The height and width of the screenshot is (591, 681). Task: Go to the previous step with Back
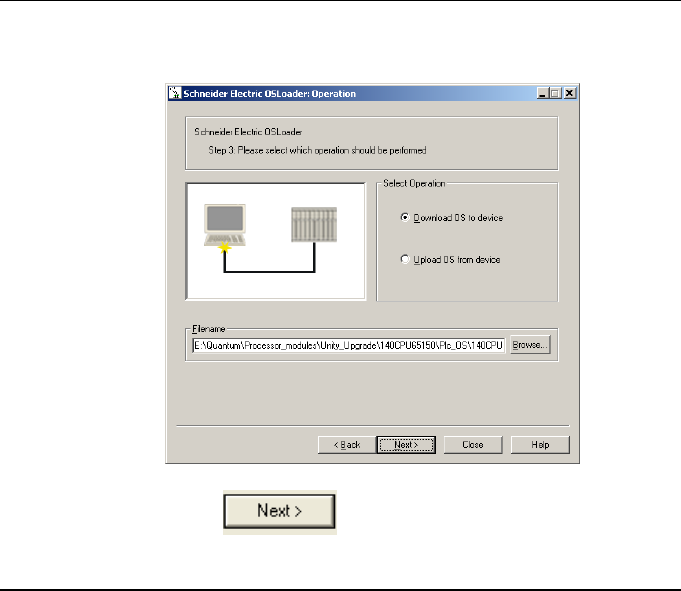click(x=347, y=445)
